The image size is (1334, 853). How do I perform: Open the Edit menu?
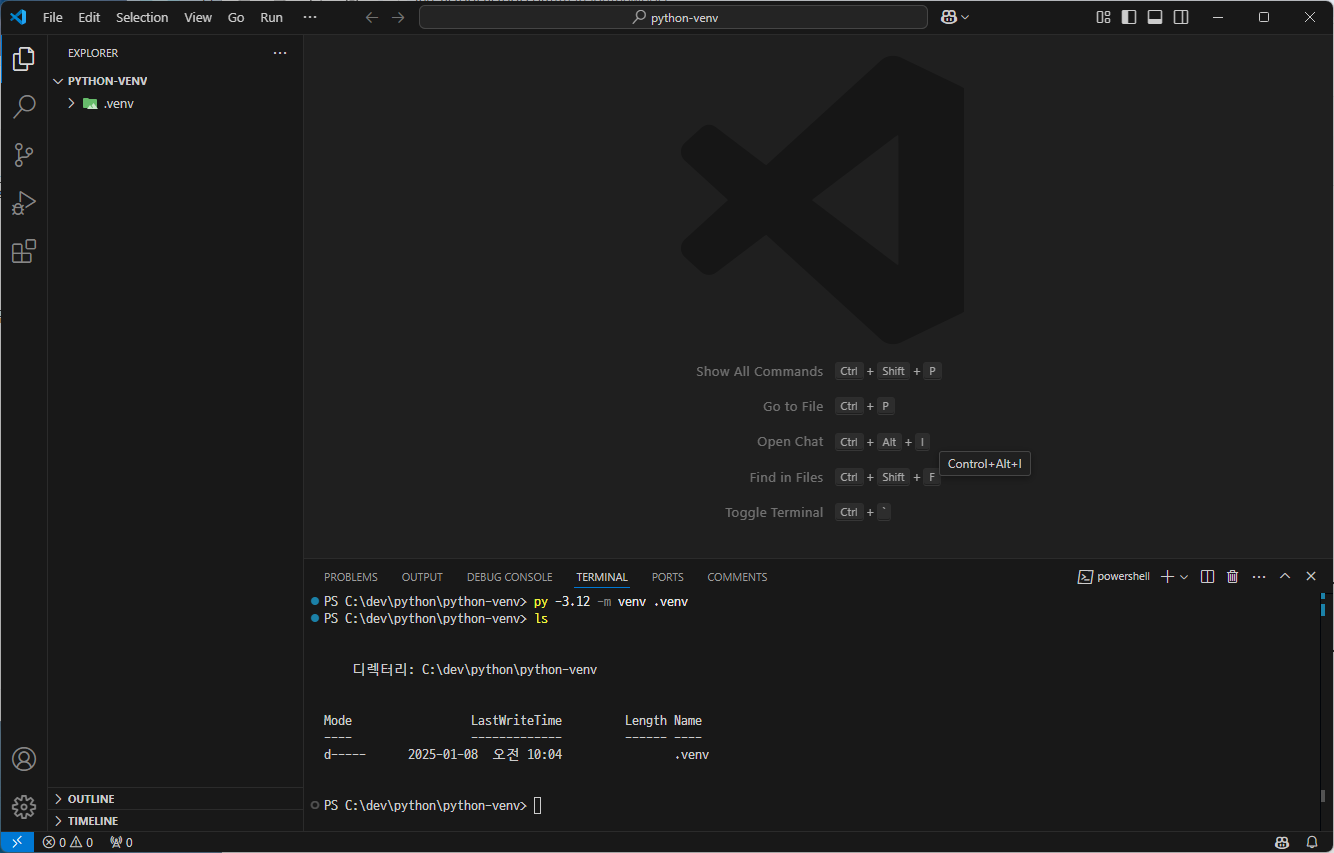click(89, 17)
